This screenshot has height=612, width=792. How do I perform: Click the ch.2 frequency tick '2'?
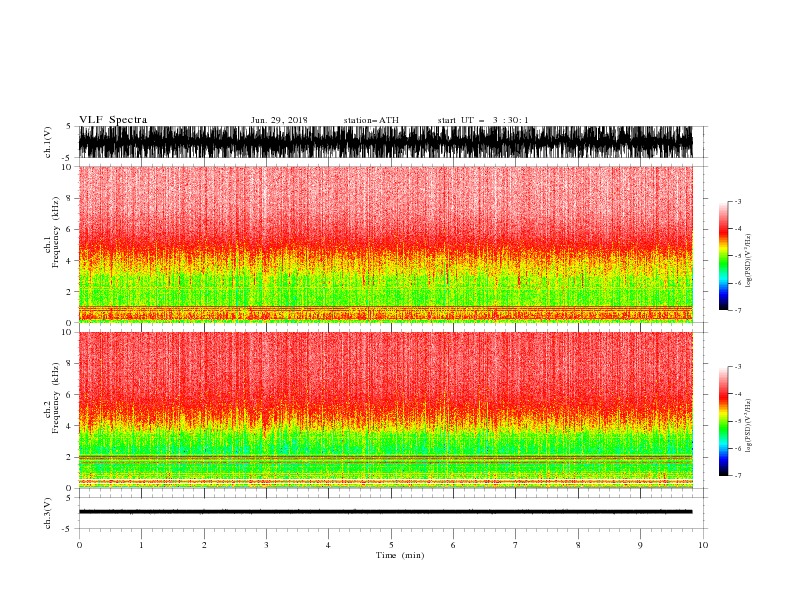point(69,457)
